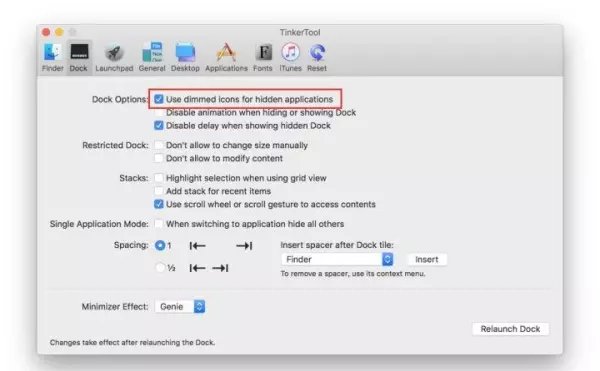Open the Minimizer Effect Genie dropdown
This screenshot has width=600, height=371.
coord(180,306)
